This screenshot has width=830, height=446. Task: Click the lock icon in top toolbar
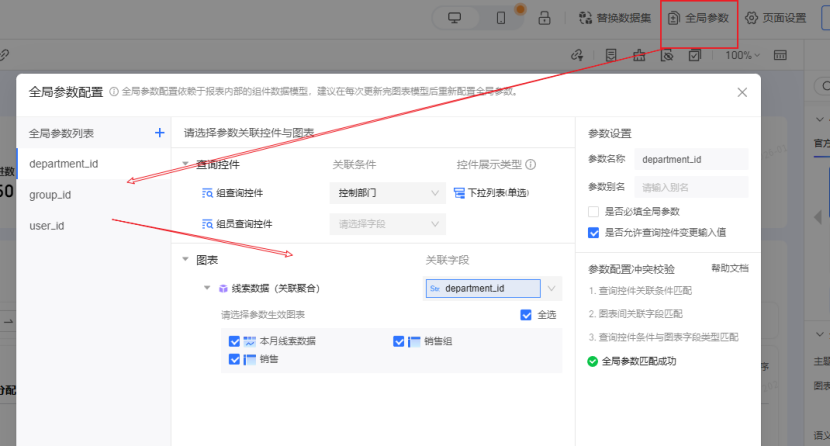pos(544,18)
